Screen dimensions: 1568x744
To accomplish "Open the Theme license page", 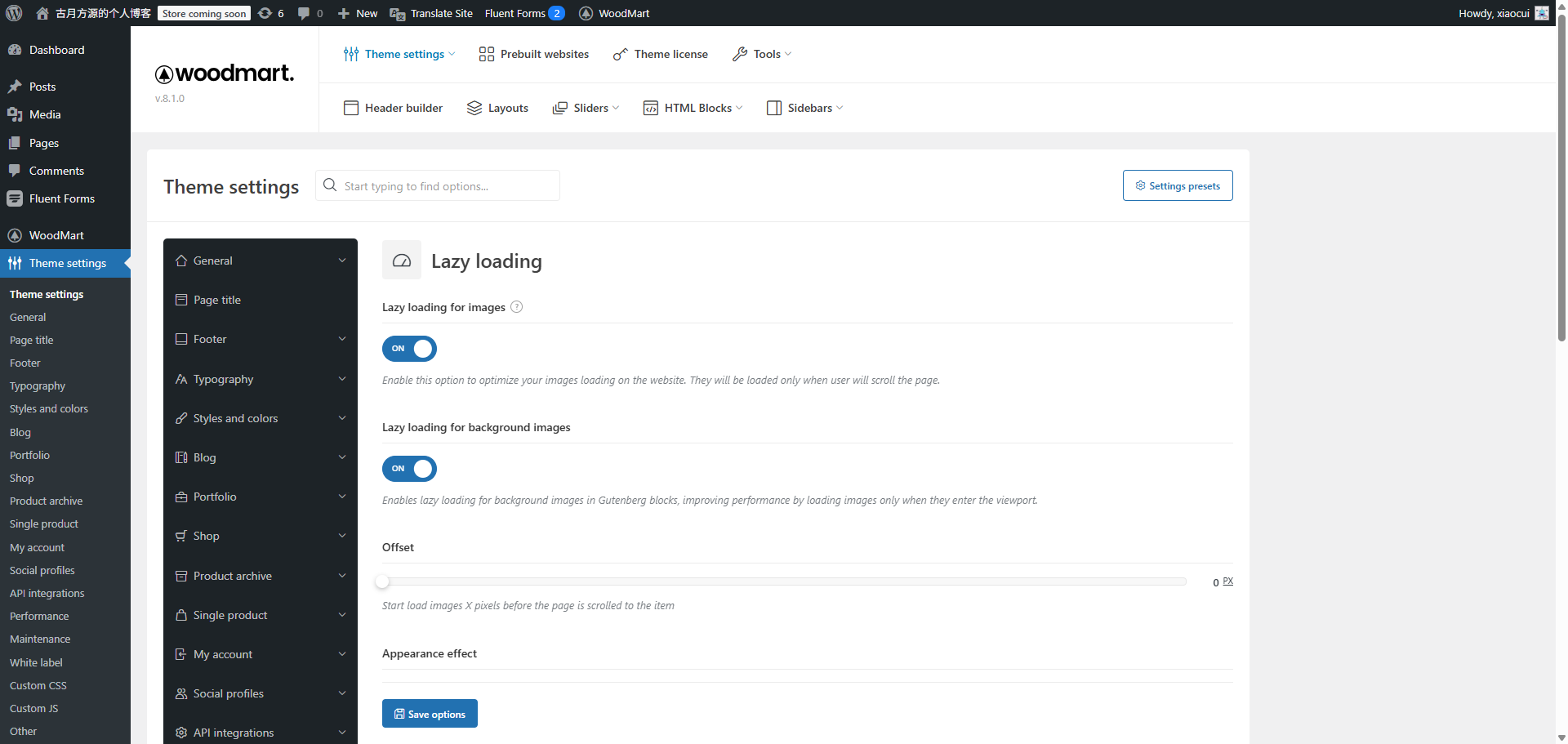I will point(660,54).
